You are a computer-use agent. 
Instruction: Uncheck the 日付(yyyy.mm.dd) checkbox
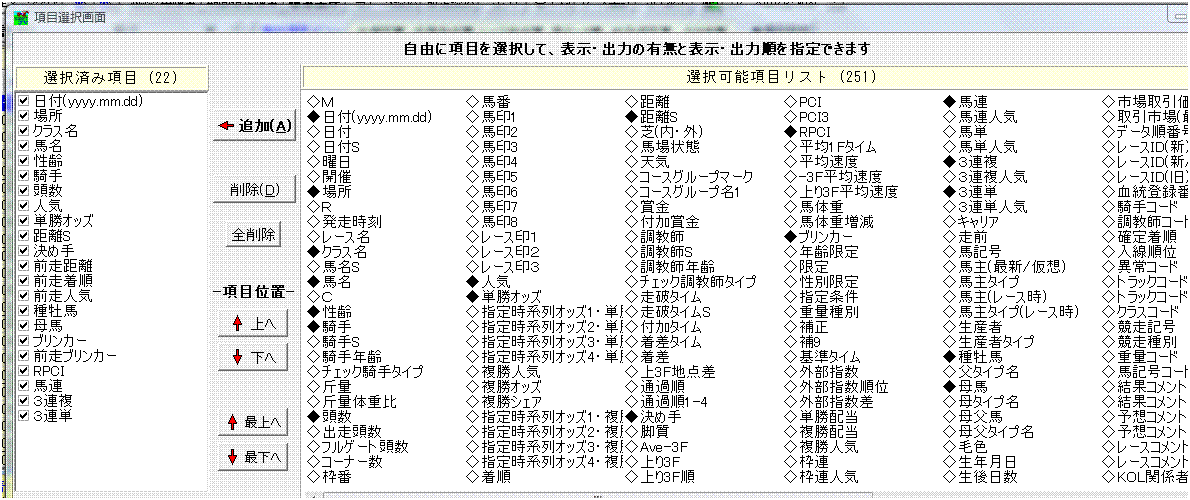(23, 102)
